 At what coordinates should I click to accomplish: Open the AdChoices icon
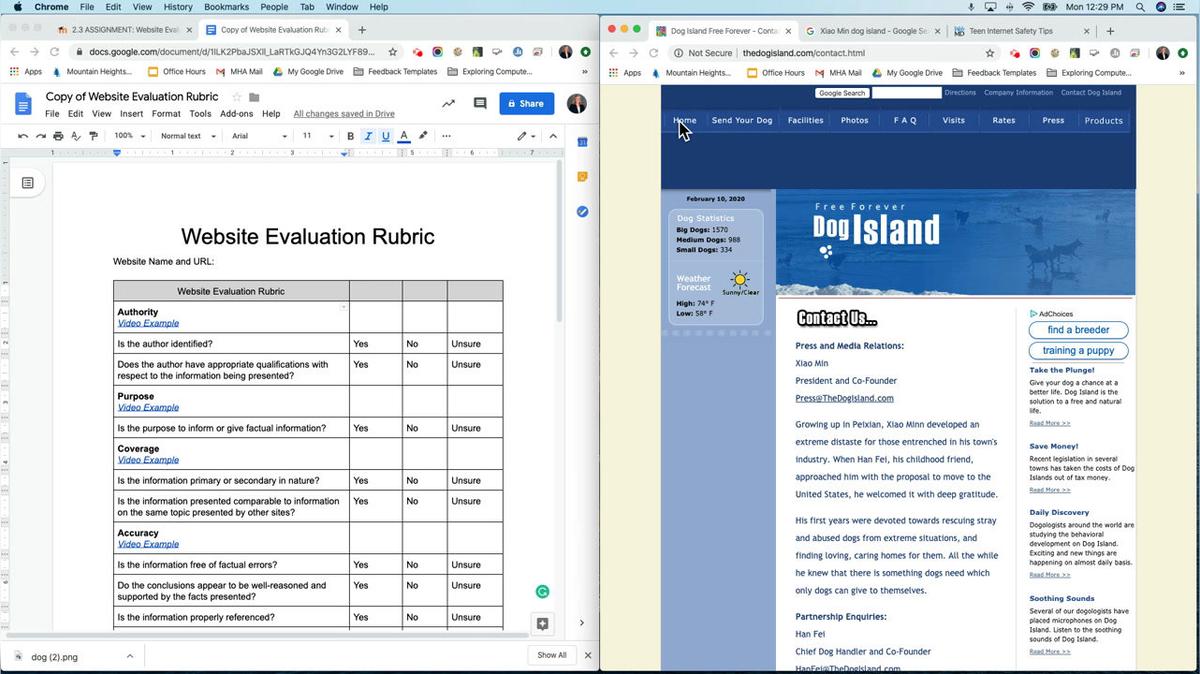click(x=1034, y=314)
